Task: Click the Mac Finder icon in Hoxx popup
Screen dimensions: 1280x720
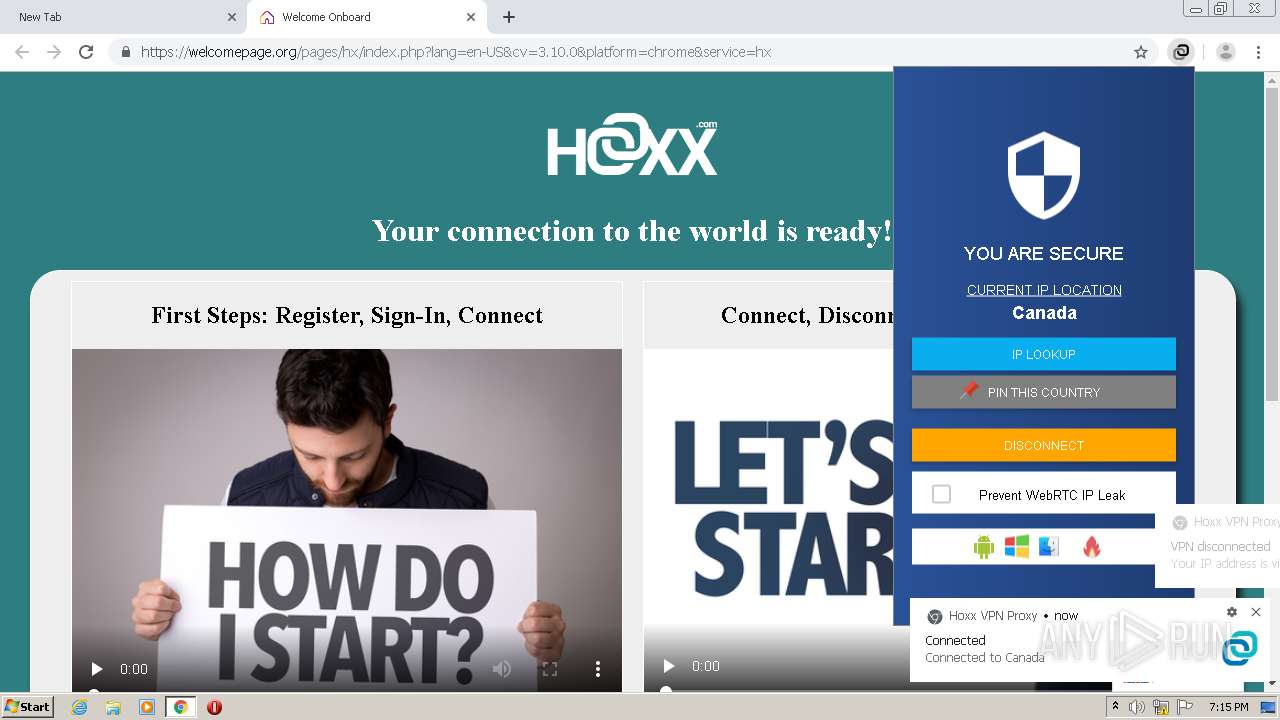Action: pos(1048,547)
